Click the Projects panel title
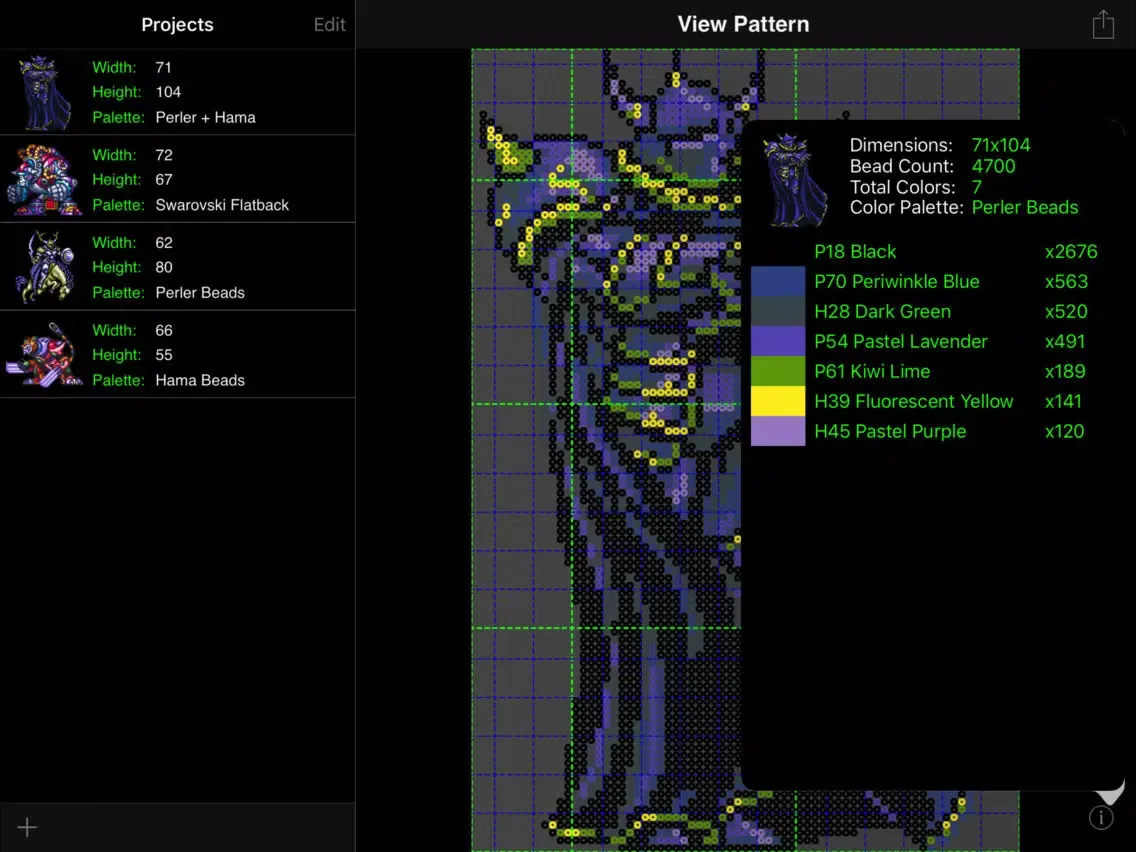This screenshot has height=852, width=1136. click(x=178, y=25)
